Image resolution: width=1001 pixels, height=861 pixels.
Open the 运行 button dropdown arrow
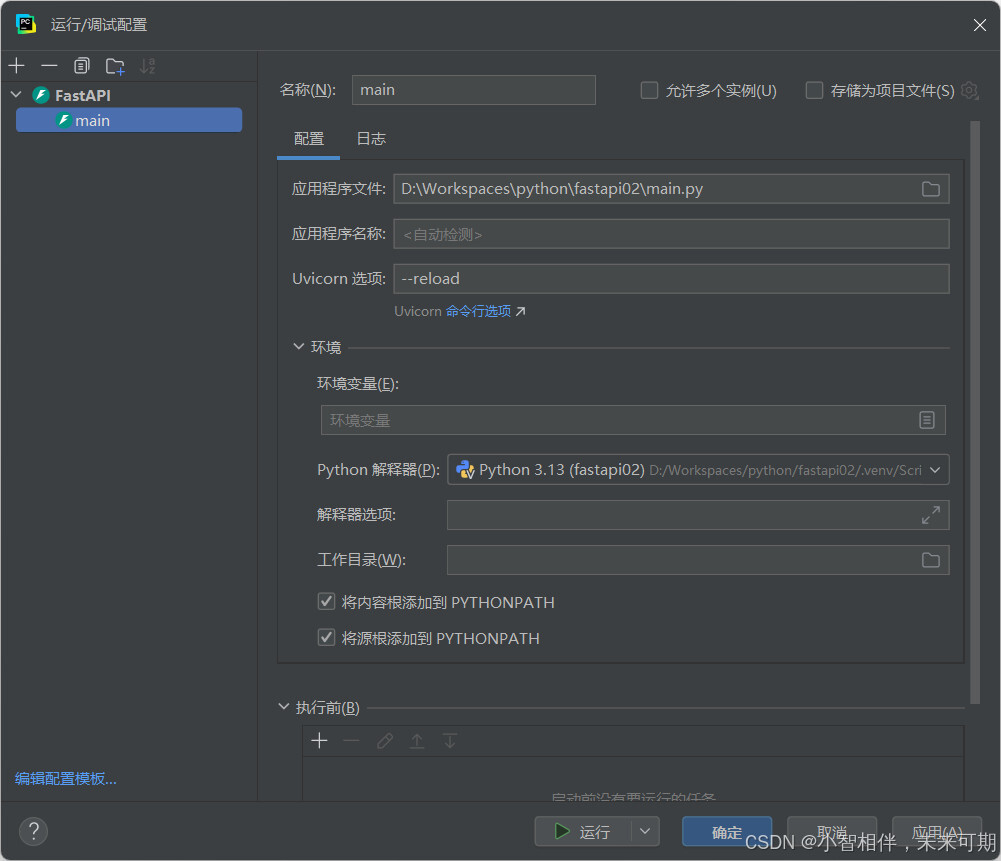pos(645,831)
